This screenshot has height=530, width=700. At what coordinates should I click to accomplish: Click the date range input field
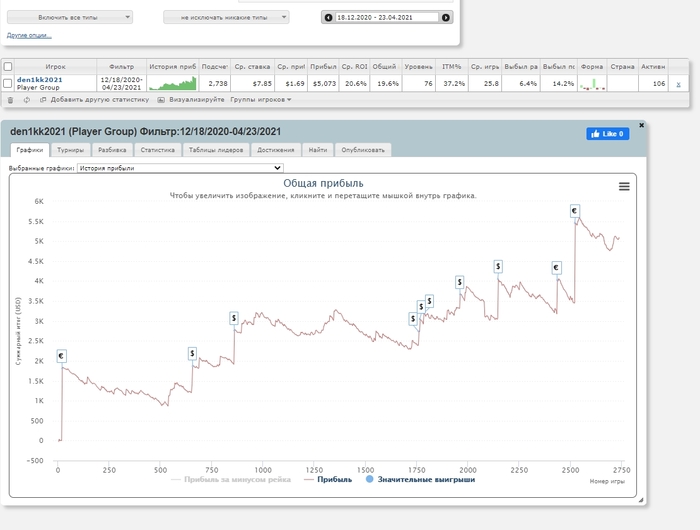point(387,17)
